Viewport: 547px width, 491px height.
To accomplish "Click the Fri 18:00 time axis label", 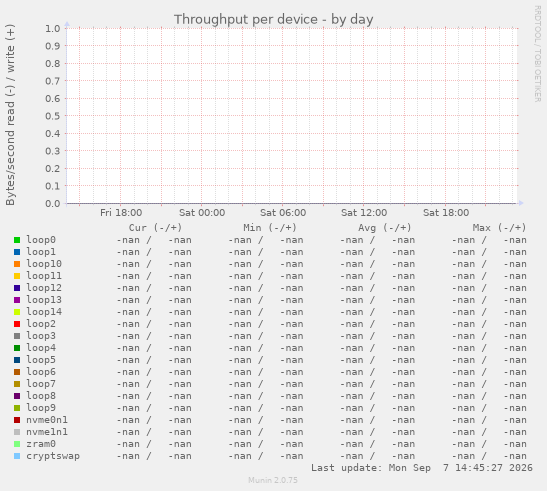I will [121, 213].
